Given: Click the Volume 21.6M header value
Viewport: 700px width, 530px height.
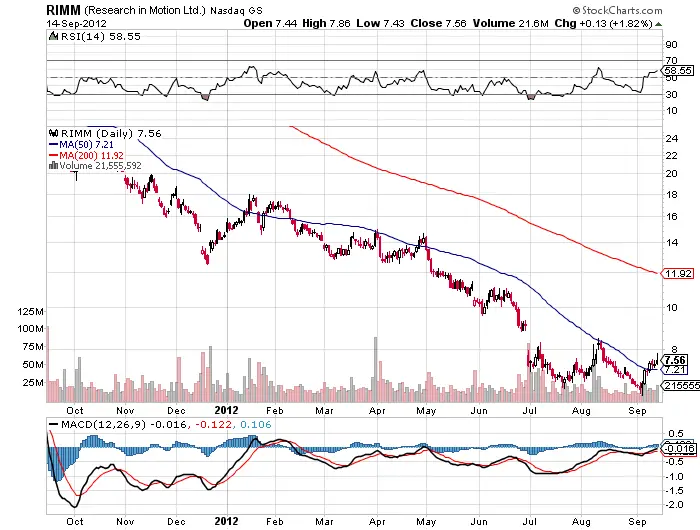Looking at the screenshot, I should tap(511, 23).
